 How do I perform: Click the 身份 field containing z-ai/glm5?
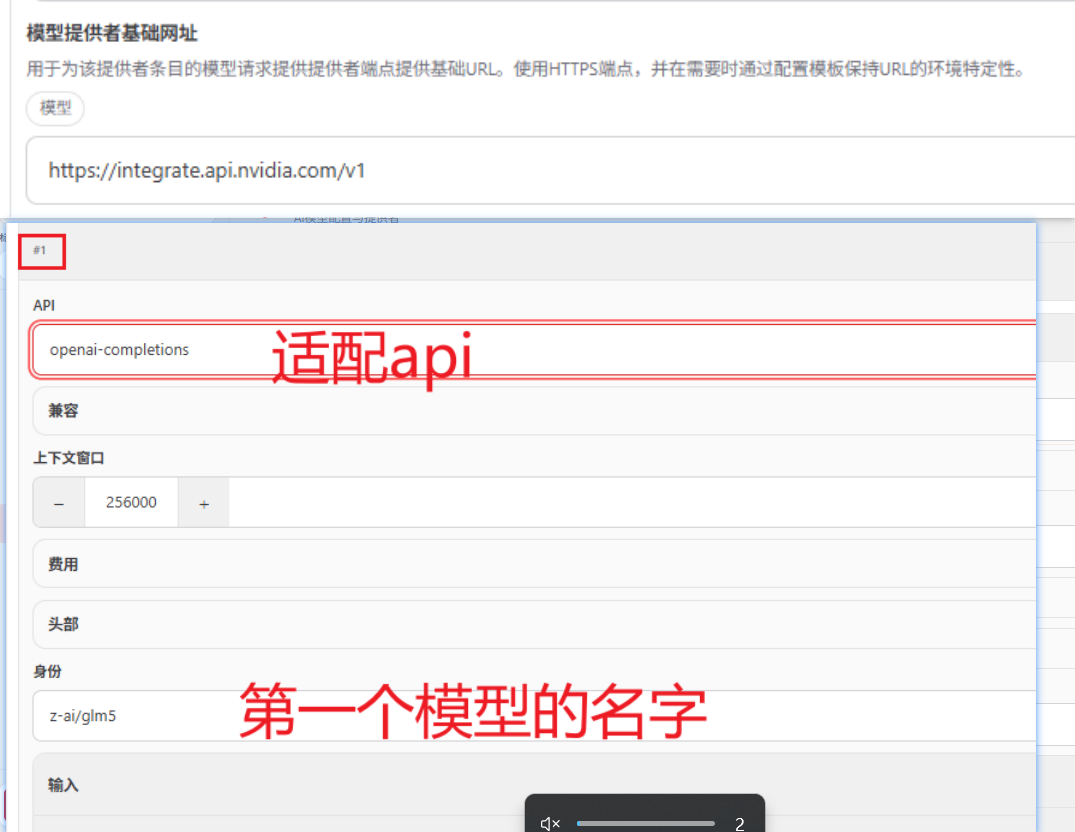[130, 716]
